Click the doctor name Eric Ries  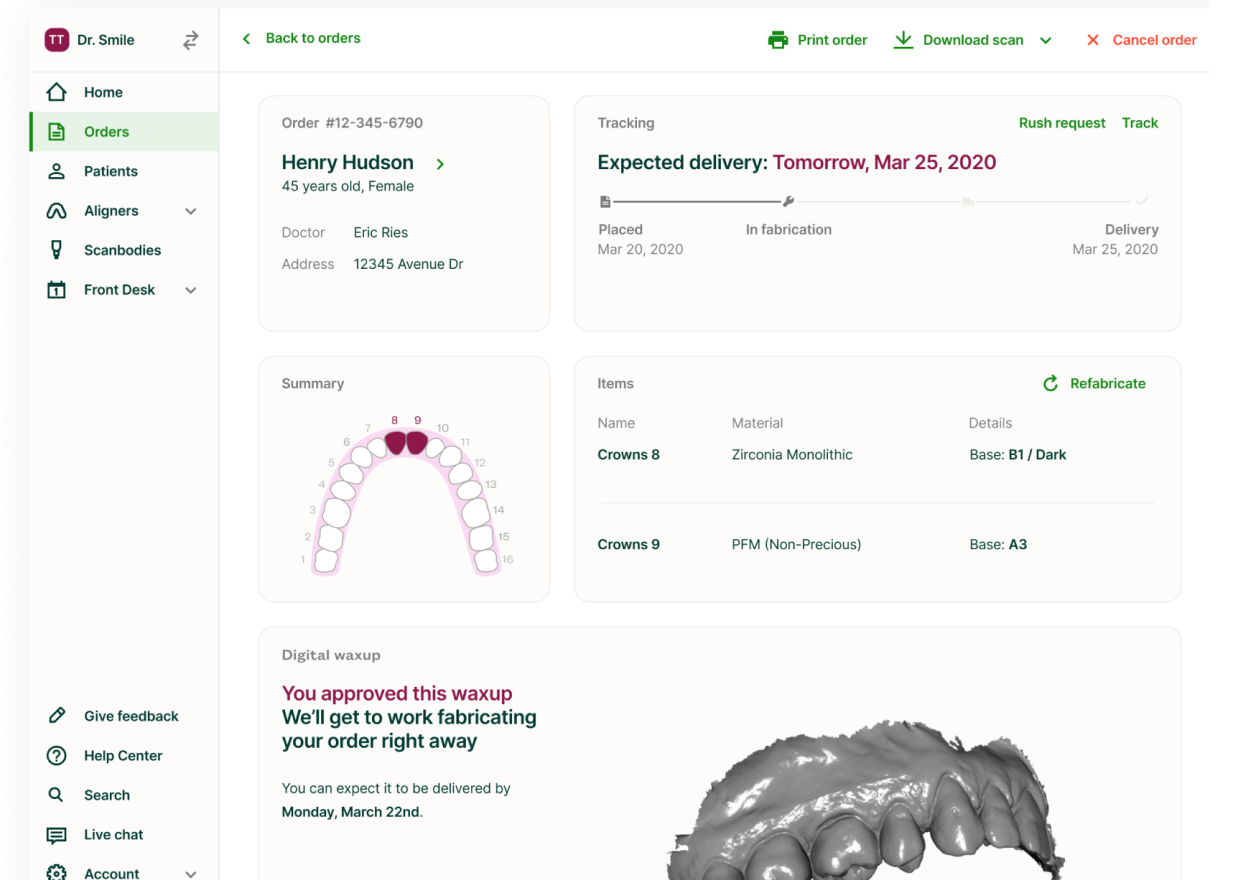click(x=381, y=233)
